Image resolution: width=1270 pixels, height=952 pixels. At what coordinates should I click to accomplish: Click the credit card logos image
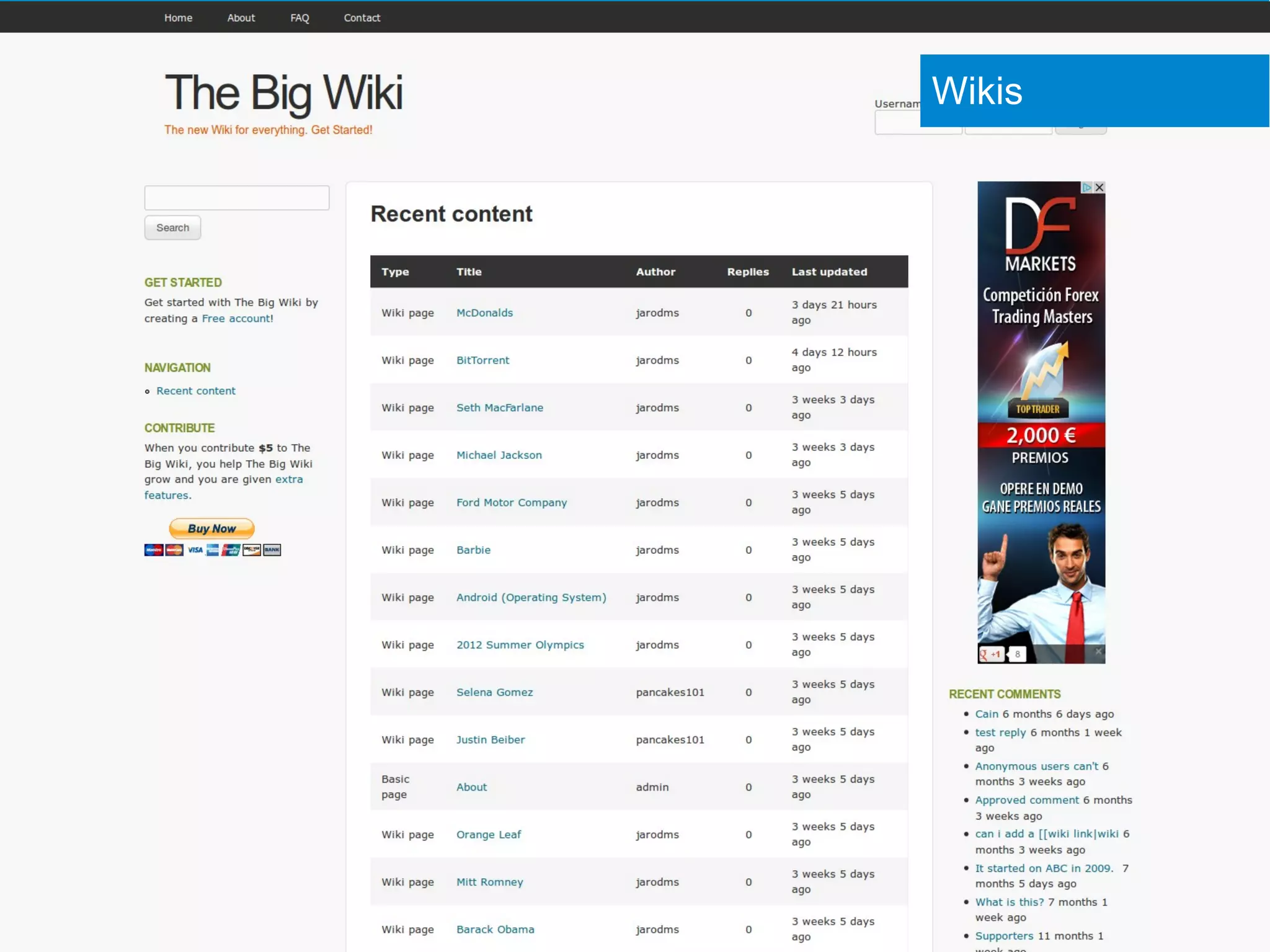pos(213,549)
